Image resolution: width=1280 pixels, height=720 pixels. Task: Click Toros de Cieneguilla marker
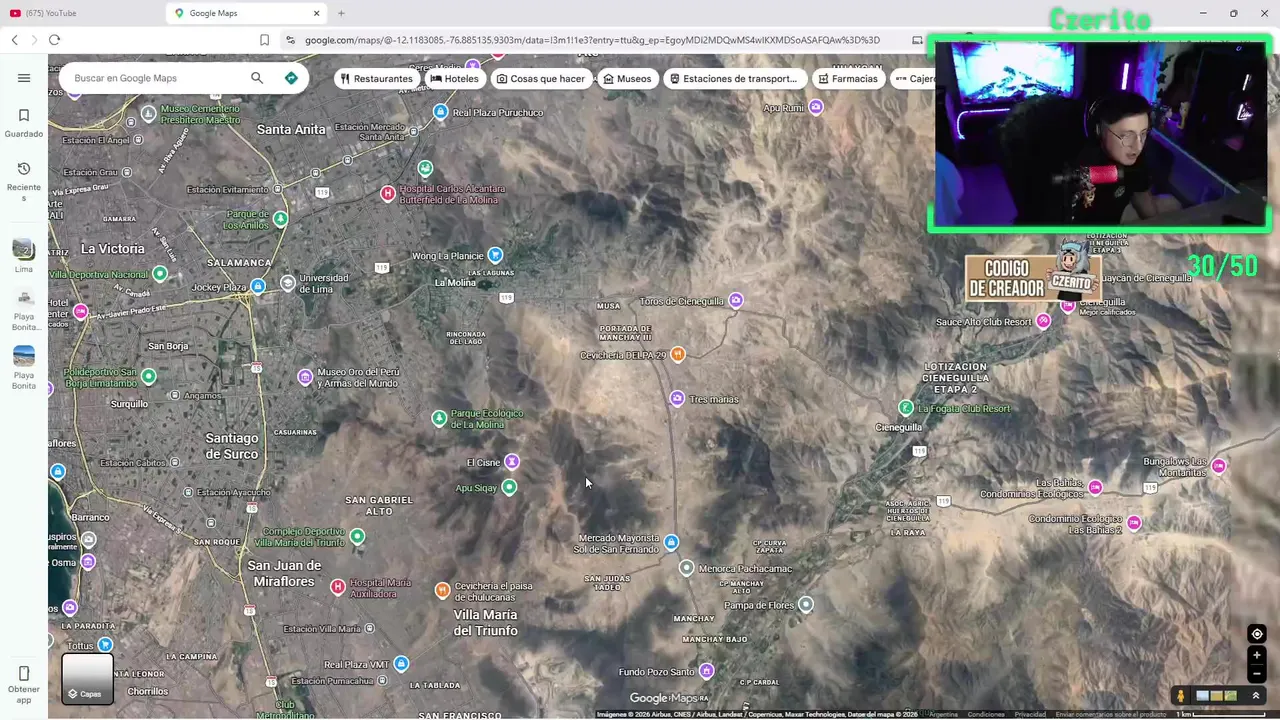(736, 300)
